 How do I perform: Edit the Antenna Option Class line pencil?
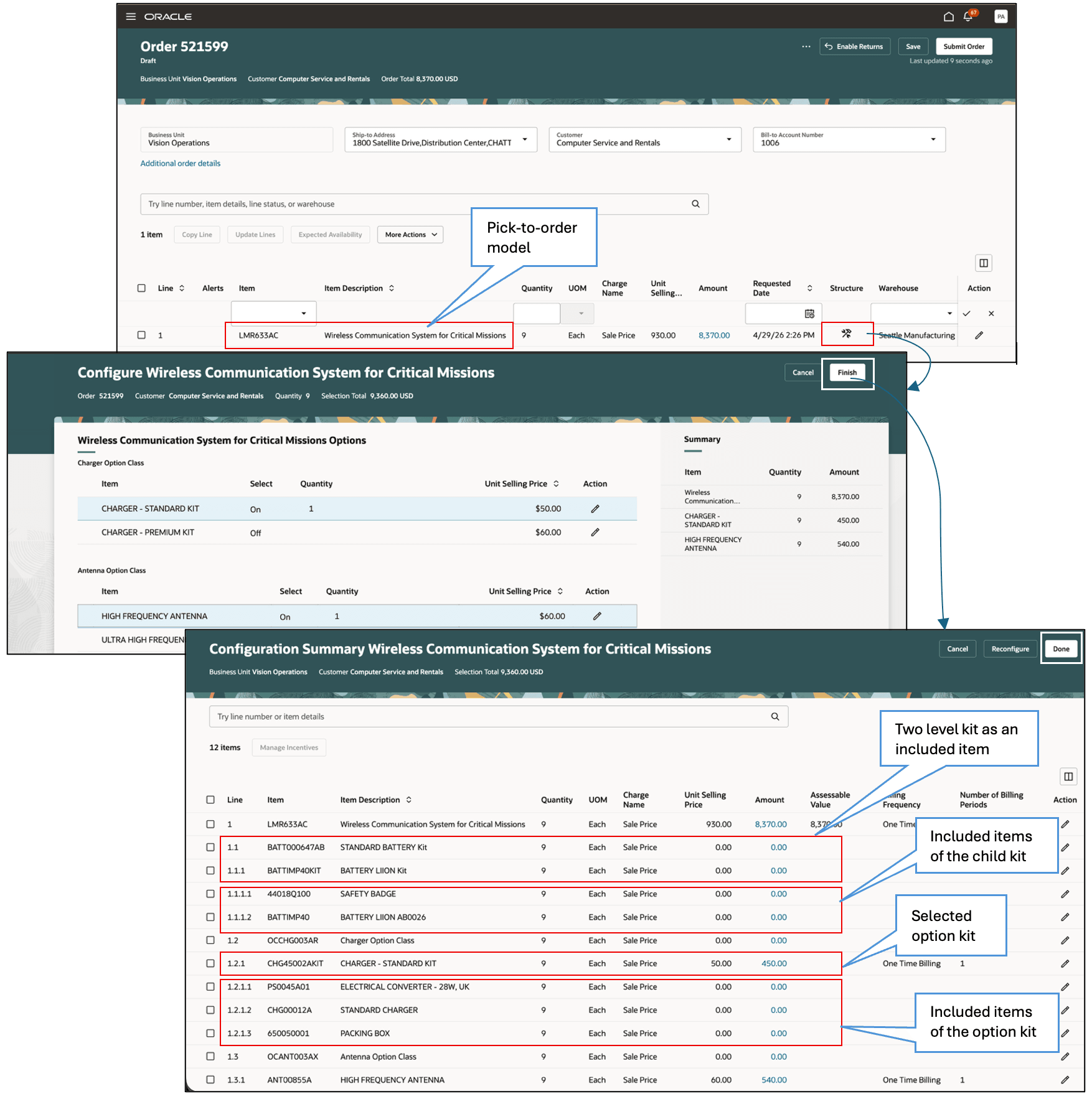click(x=1065, y=1057)
